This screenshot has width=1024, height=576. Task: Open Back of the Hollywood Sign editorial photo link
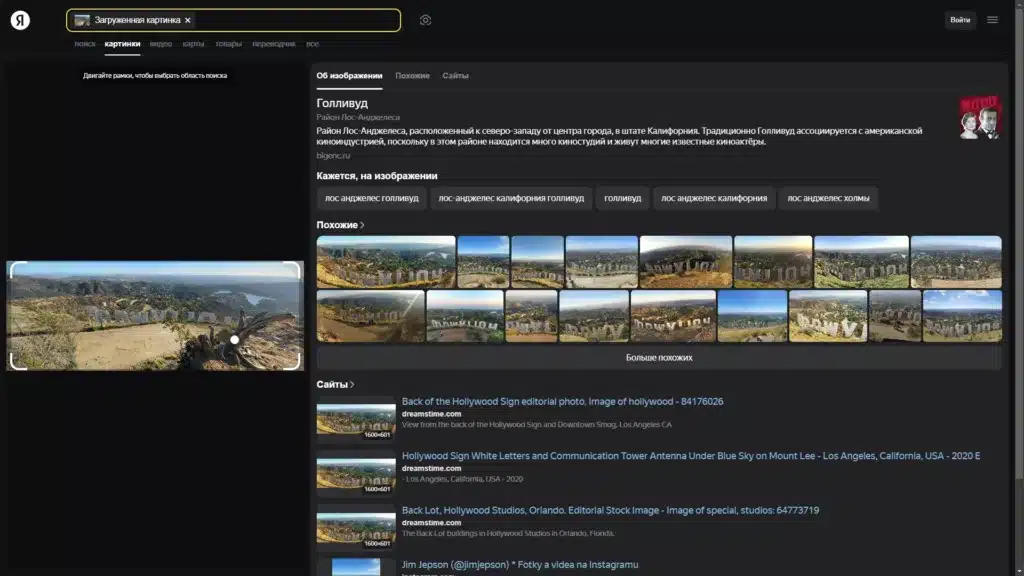pos(562,402)
